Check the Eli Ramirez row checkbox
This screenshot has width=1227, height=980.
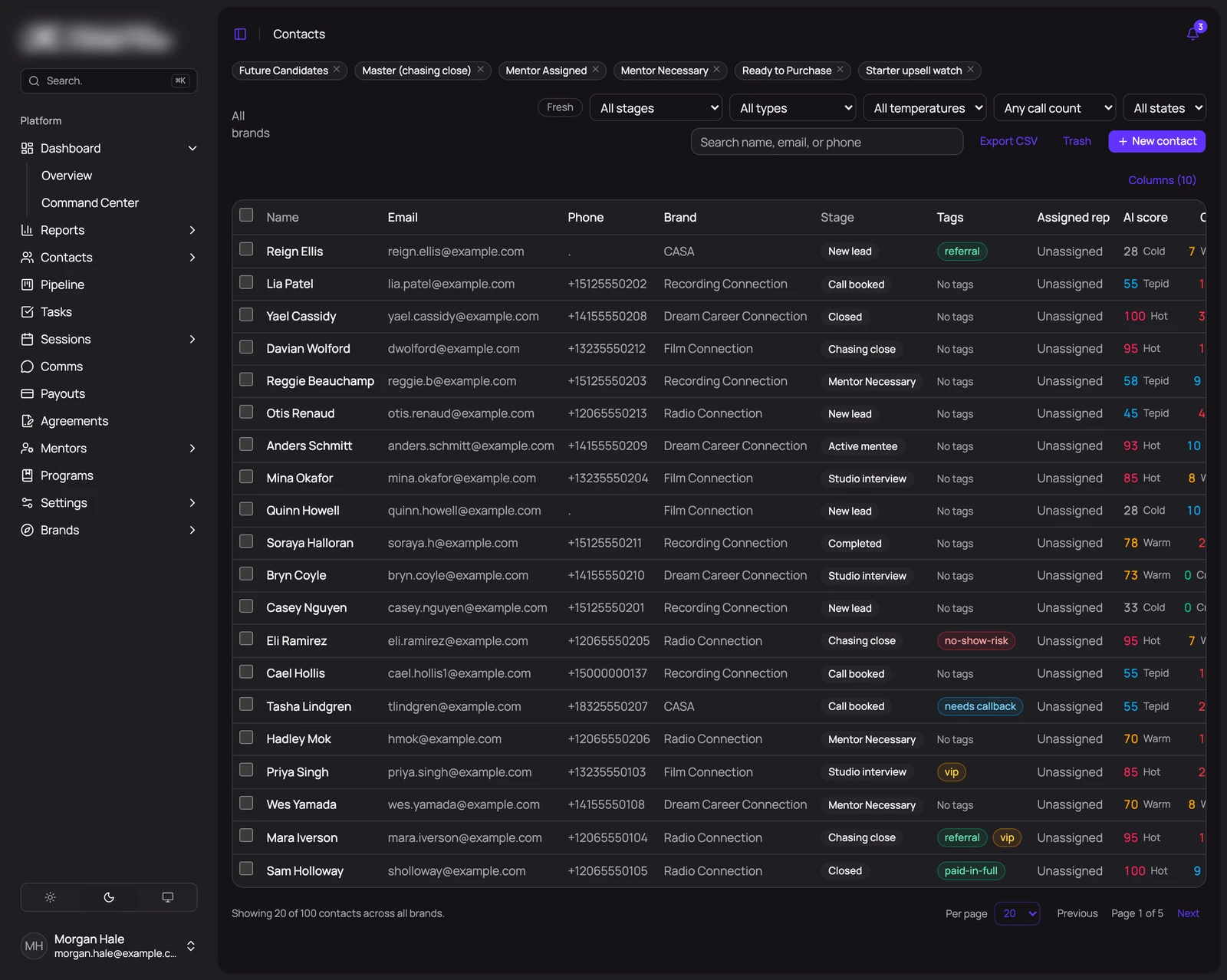pos(246,639)
